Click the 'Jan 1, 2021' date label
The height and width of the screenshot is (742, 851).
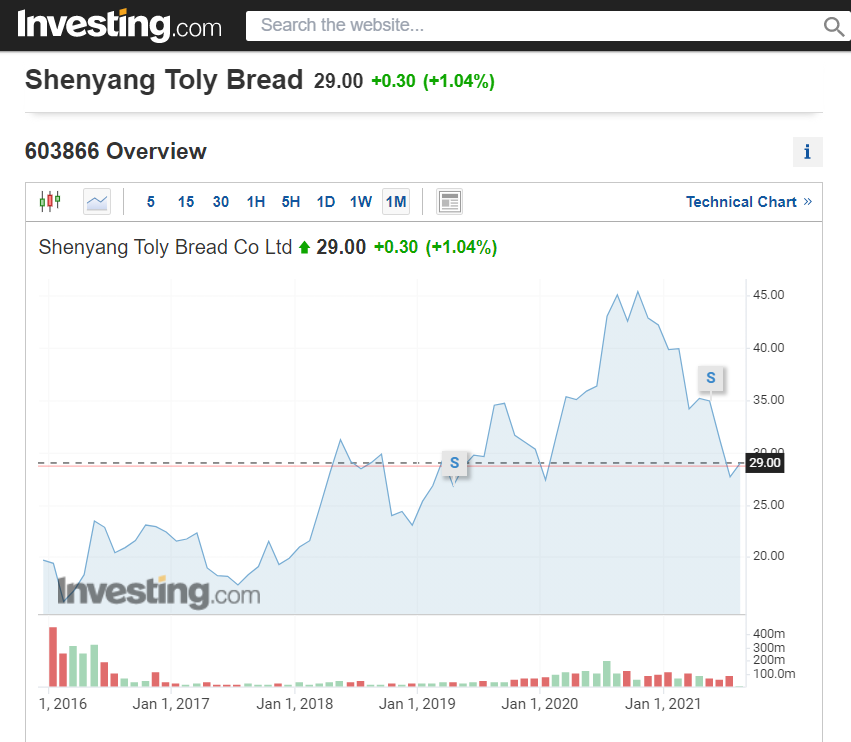tap(663, 704)
